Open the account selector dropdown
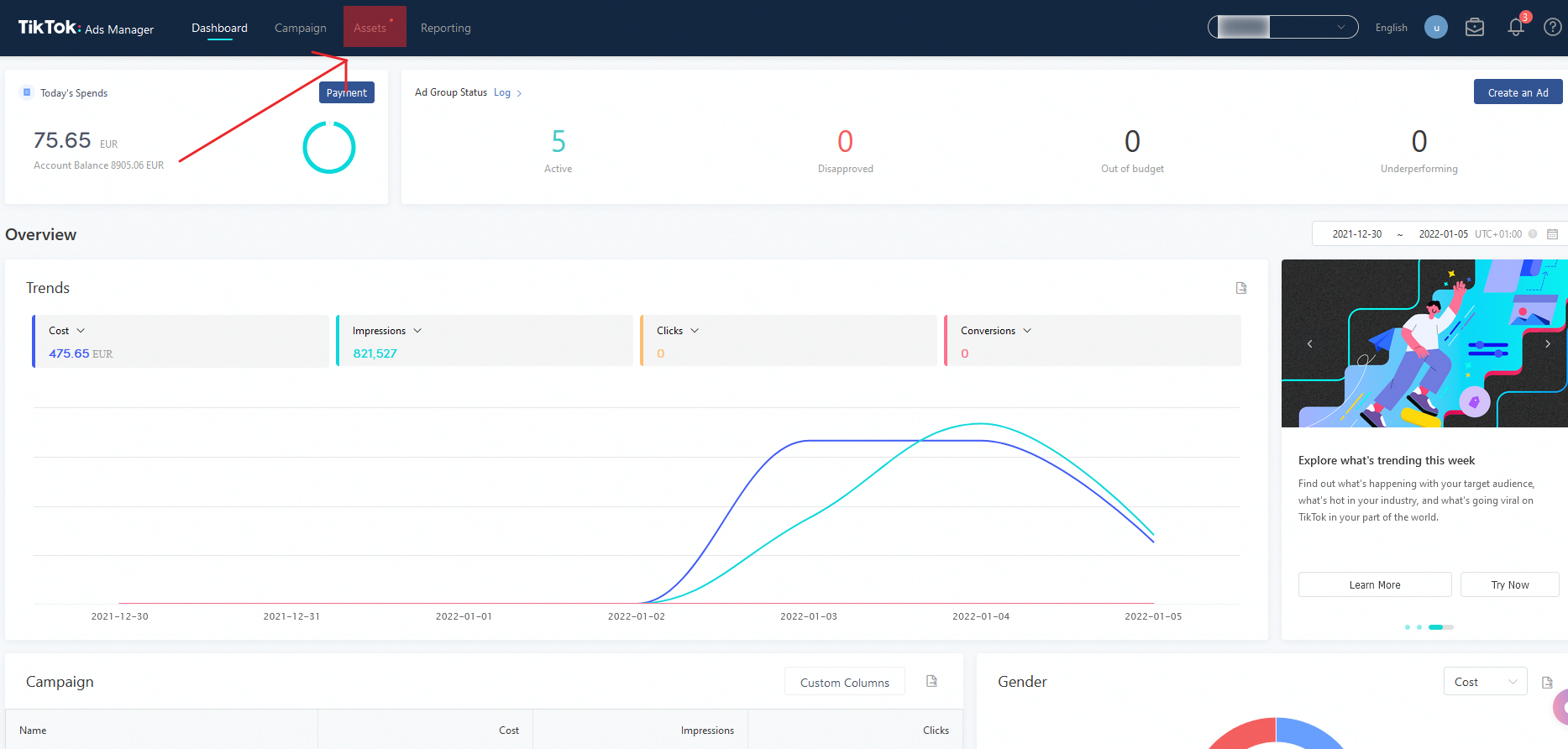This screenshot has height=749, width=1568. pos(1283,27)
